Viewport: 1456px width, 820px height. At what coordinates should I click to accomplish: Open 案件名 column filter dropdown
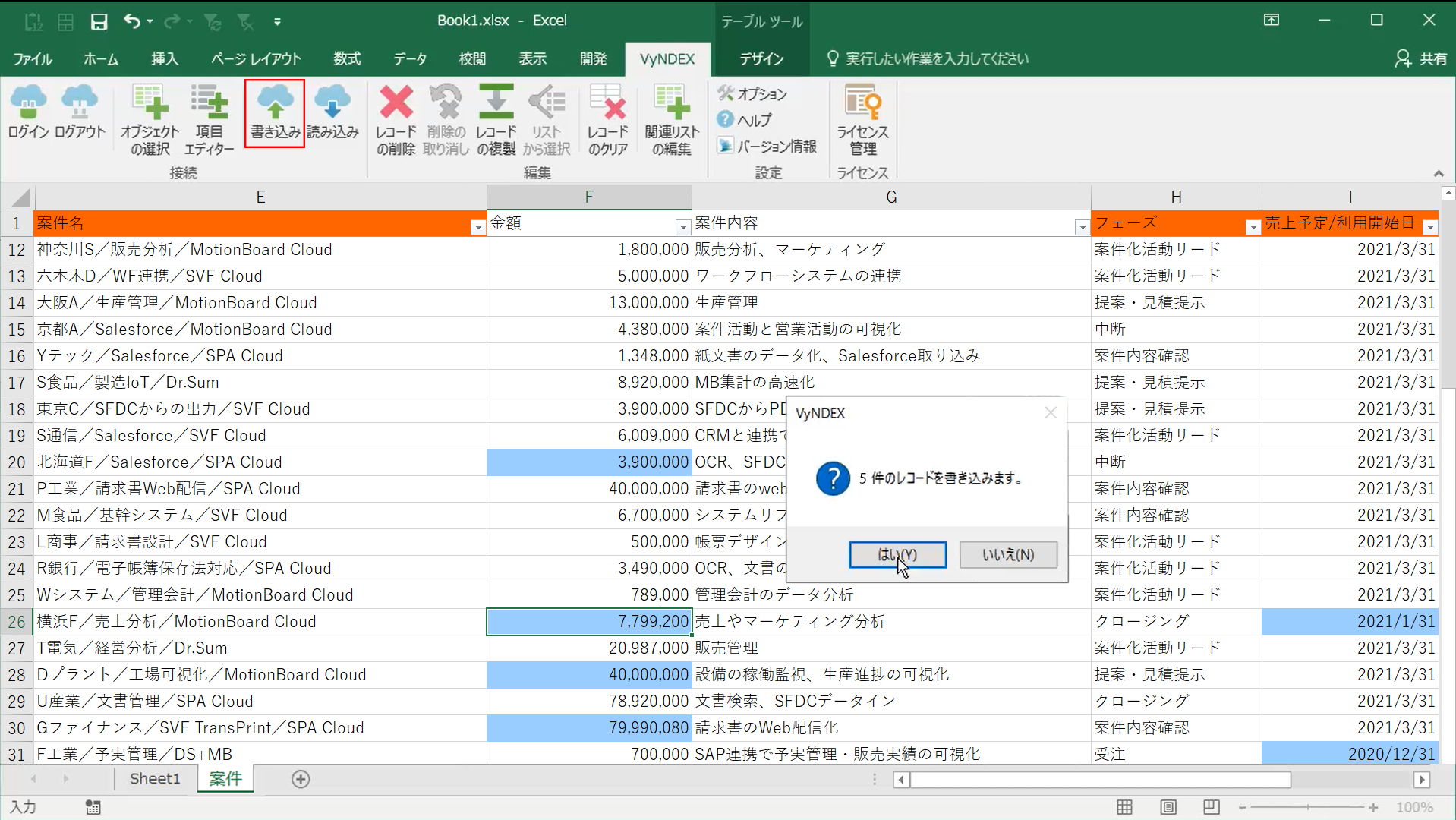point(477,227)
